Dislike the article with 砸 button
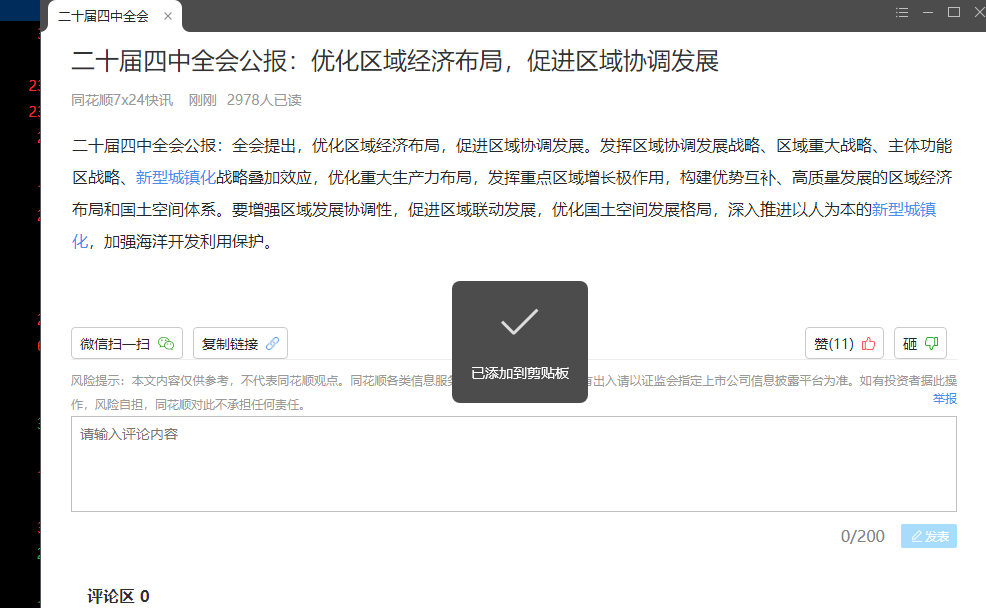Viewport: 986px width, 608px height. pyautogui.click(x=920, y=343)
